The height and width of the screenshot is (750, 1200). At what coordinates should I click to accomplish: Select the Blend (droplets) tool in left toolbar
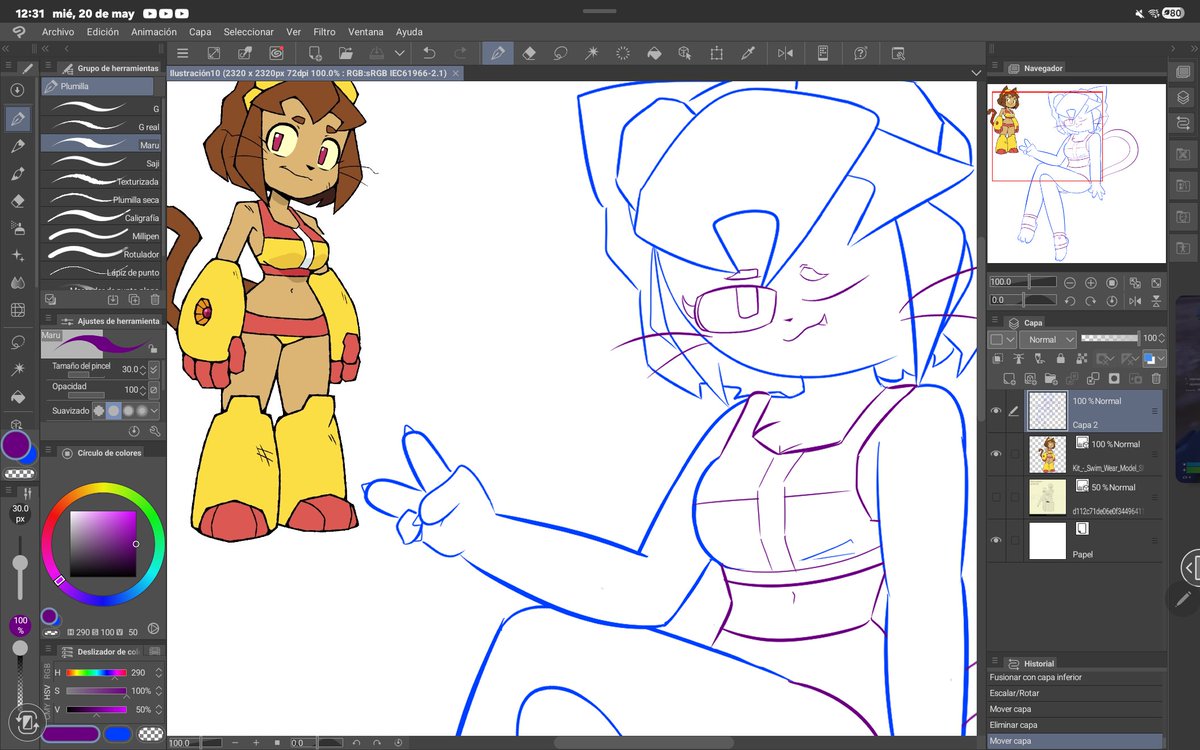(x=17, y=283)
